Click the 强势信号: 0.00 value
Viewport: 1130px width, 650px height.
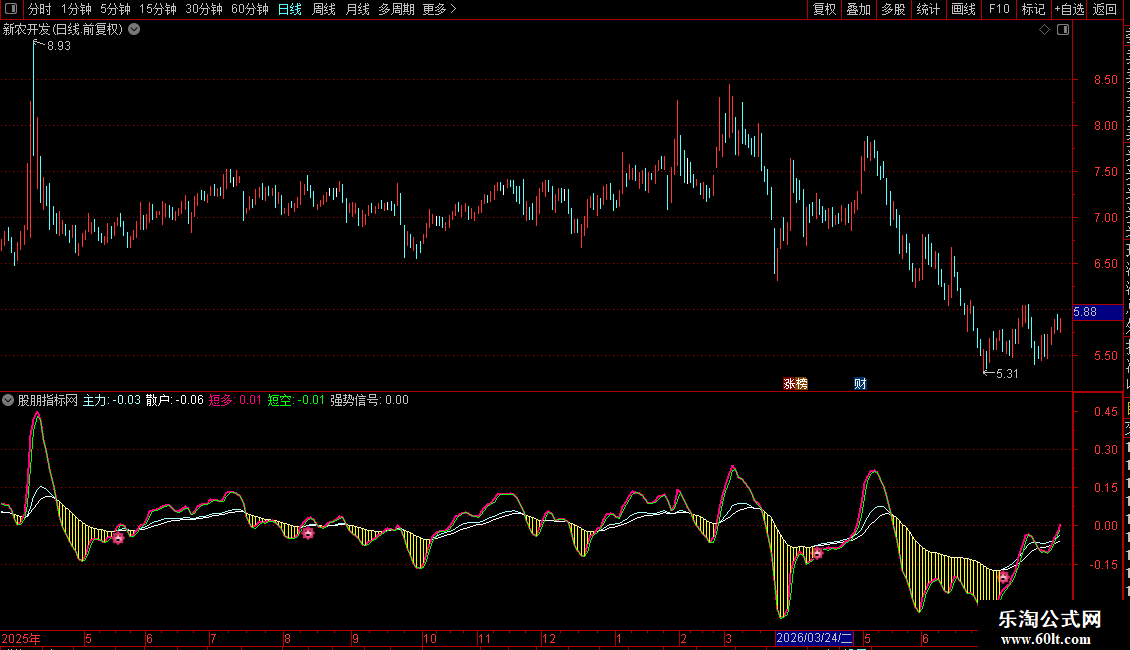click(370, 400)
